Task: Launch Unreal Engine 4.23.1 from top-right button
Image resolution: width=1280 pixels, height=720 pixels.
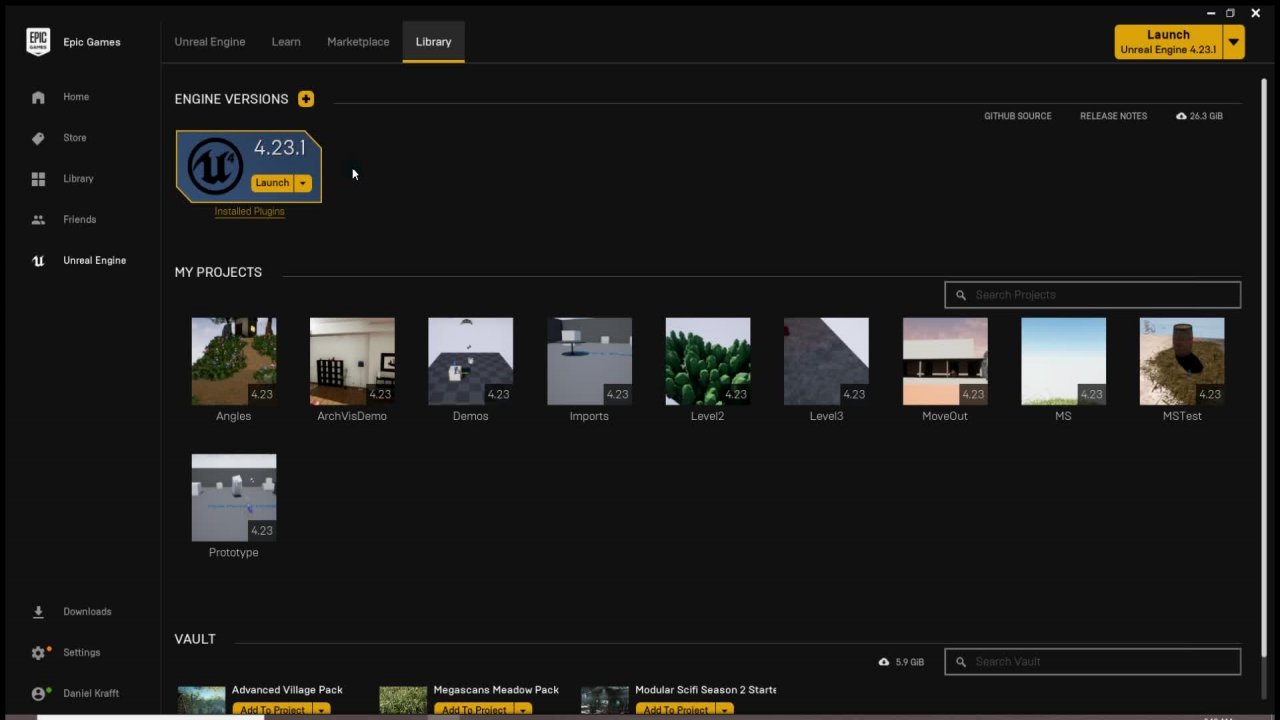Action: click(x=1169, y=42)
